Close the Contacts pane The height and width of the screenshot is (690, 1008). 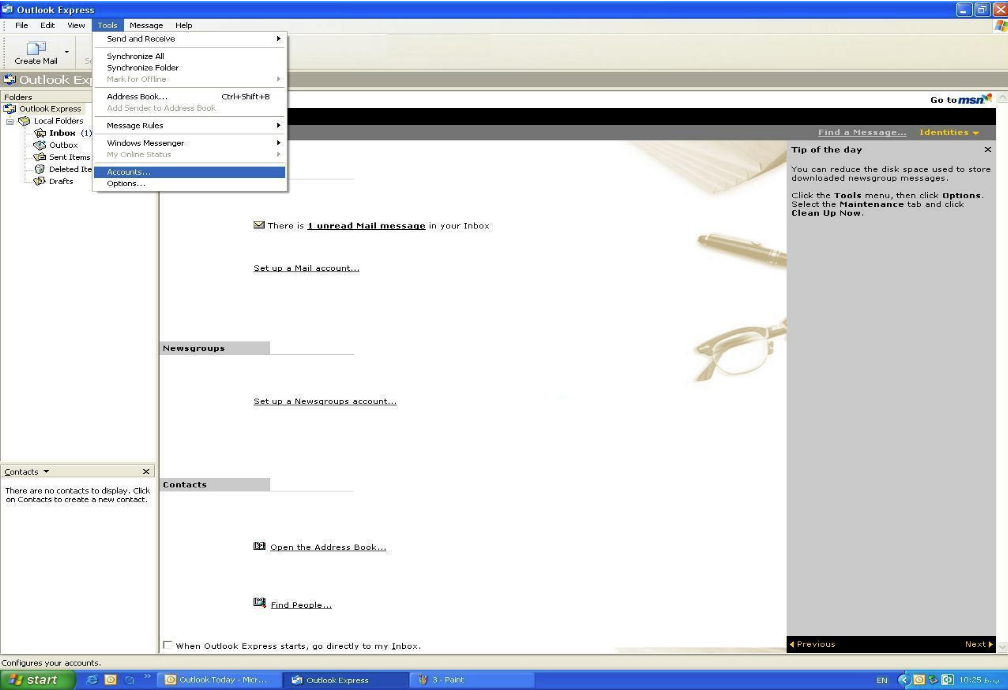tap(146, 471)
